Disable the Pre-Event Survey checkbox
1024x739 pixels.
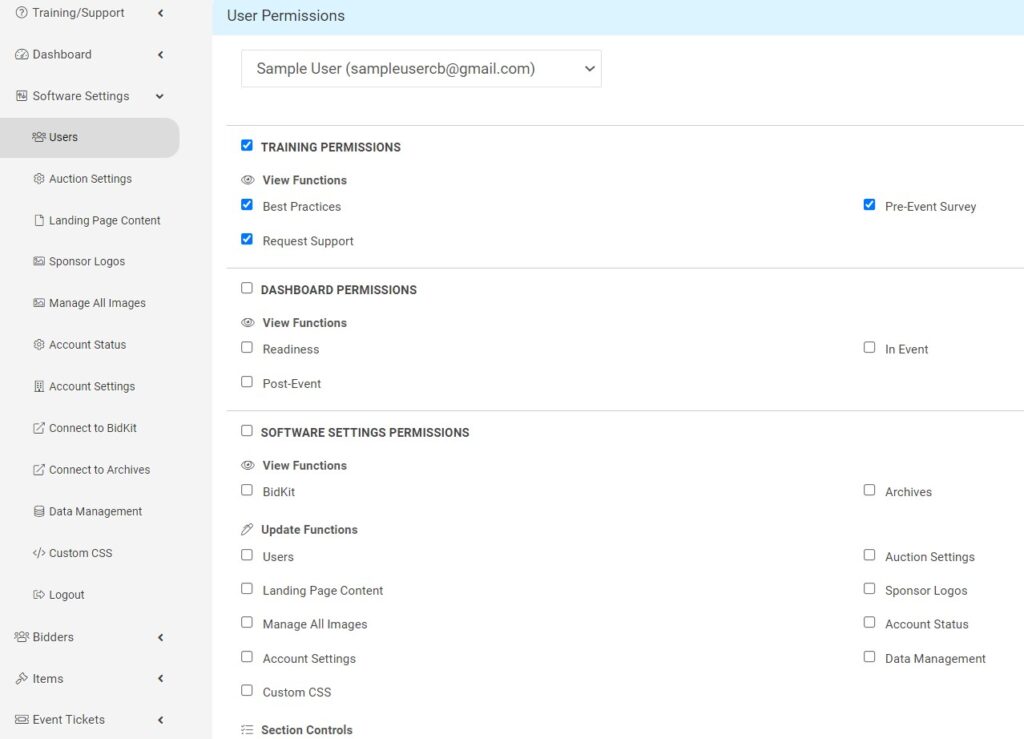point(869,205)
